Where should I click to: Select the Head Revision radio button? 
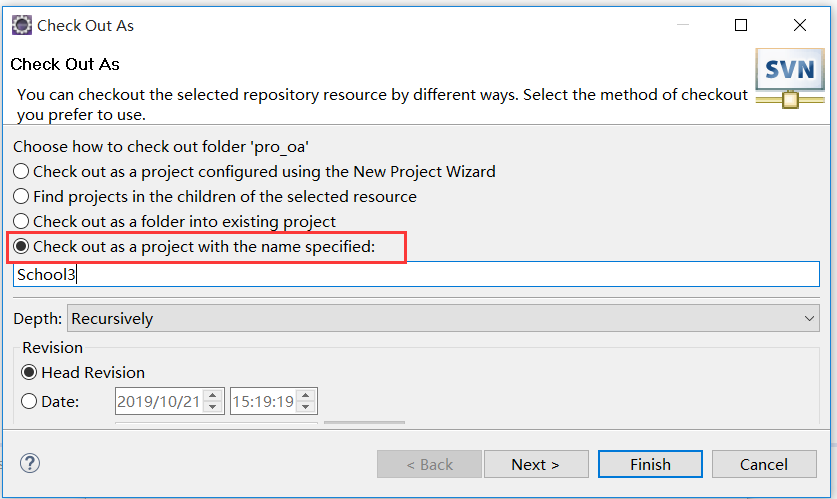[30, 372]
